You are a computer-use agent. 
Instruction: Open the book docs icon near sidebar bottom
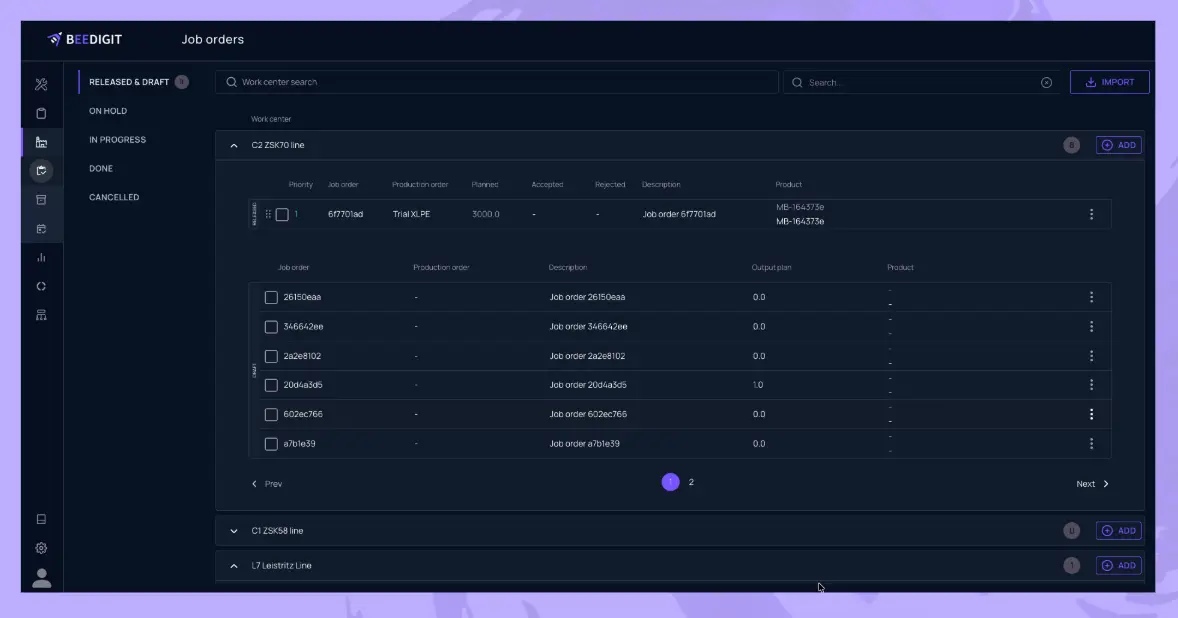pyautogui.click(x=41, y=519)
